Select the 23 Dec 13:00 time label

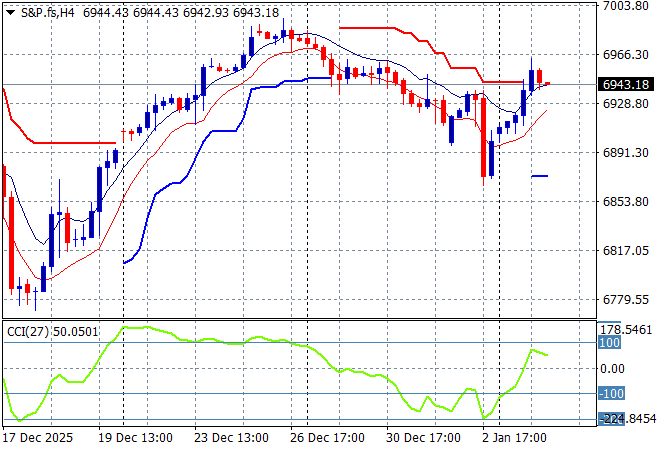[x=231, y=438]
